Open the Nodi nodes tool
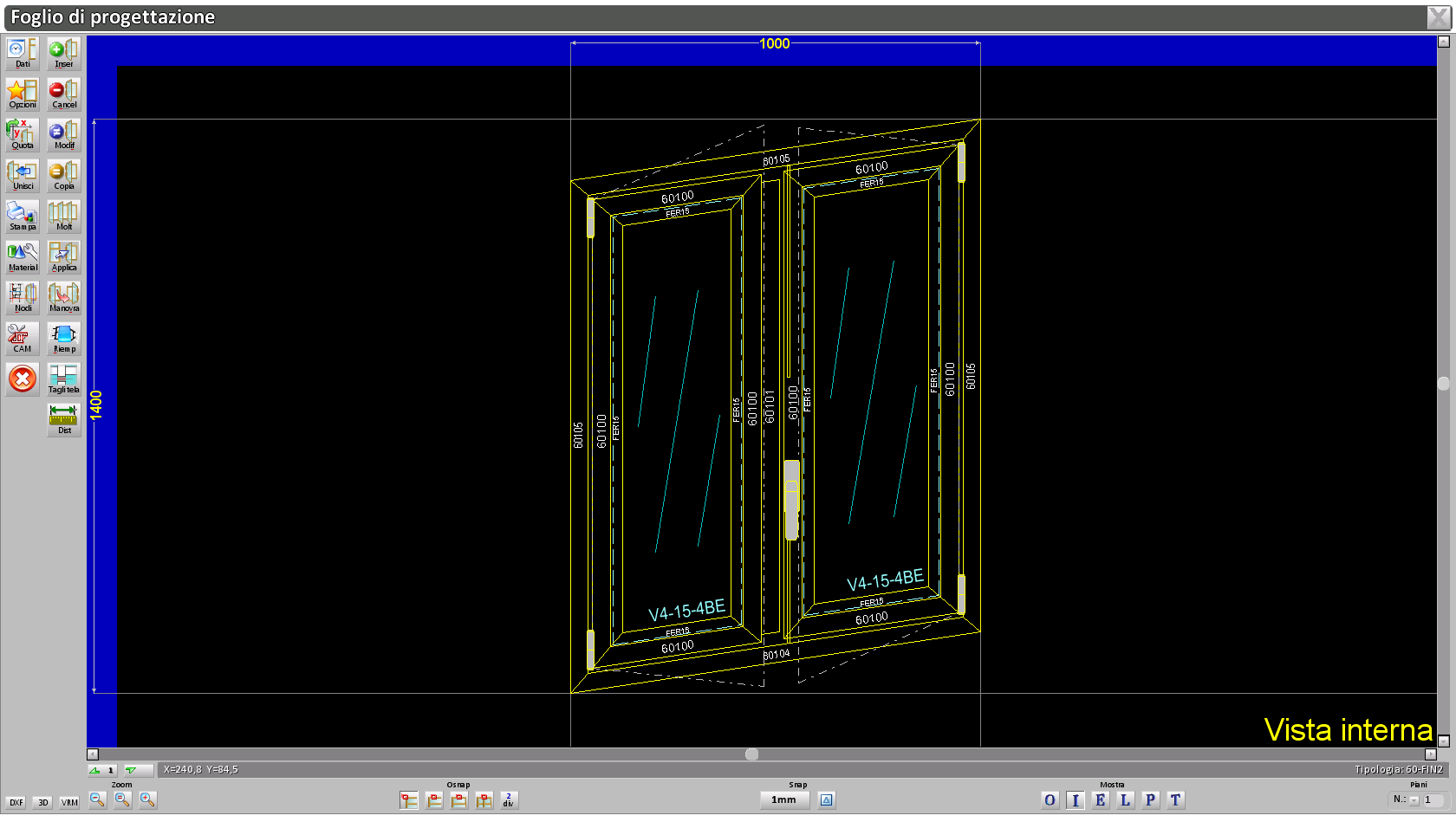This screenshot has height=822, width=1456. (x=23, y=298)
